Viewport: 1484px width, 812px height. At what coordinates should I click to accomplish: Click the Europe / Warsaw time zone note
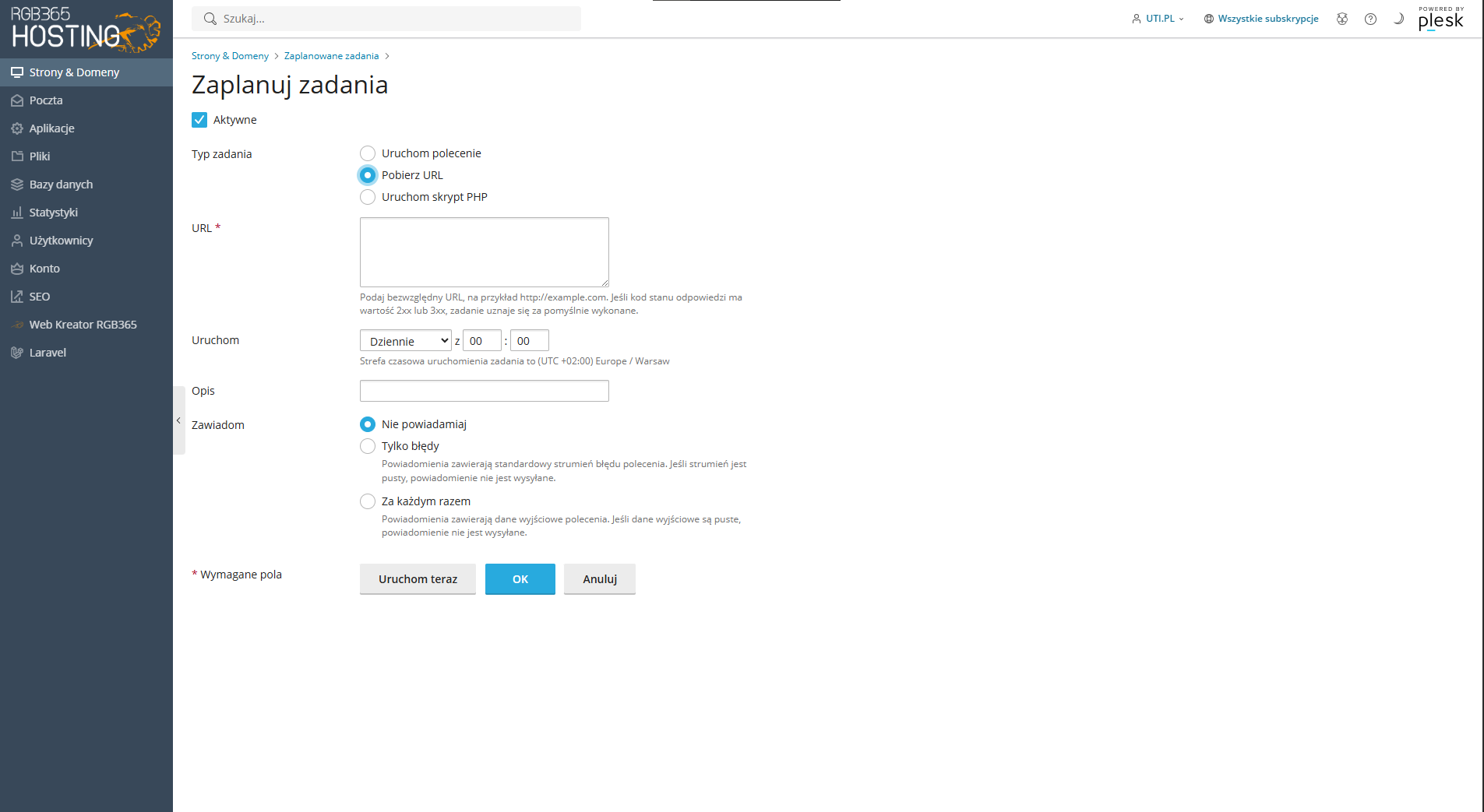[x=515, y=361]
